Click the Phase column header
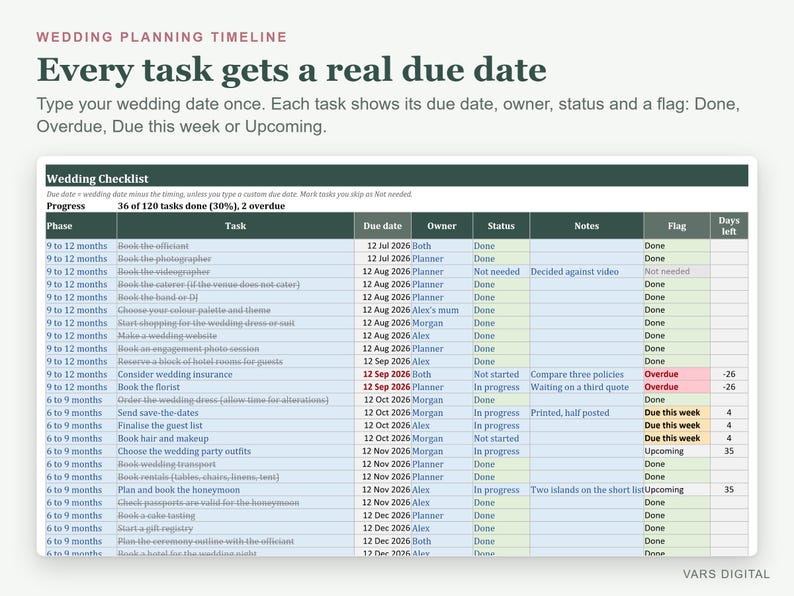 click(x=81, y=226)
